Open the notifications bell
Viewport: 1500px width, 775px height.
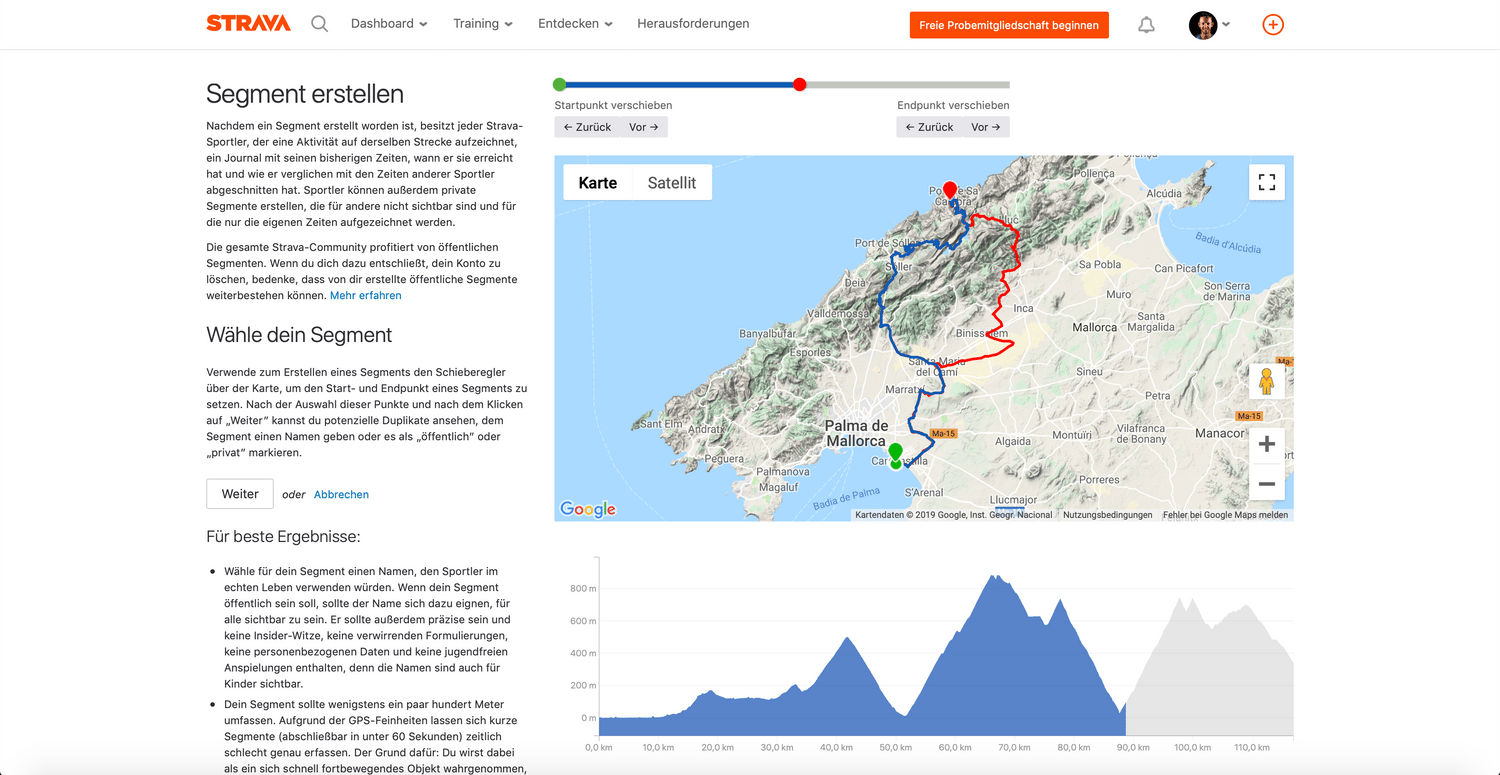pyautogui.click(x=1147, y=25)
